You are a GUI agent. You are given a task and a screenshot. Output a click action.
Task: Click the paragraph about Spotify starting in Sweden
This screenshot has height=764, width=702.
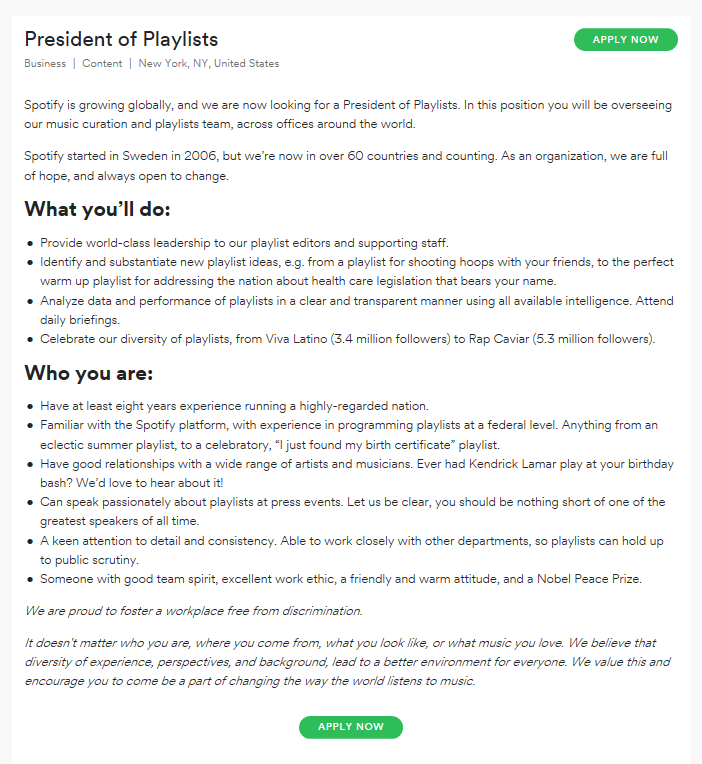[348, 167]
